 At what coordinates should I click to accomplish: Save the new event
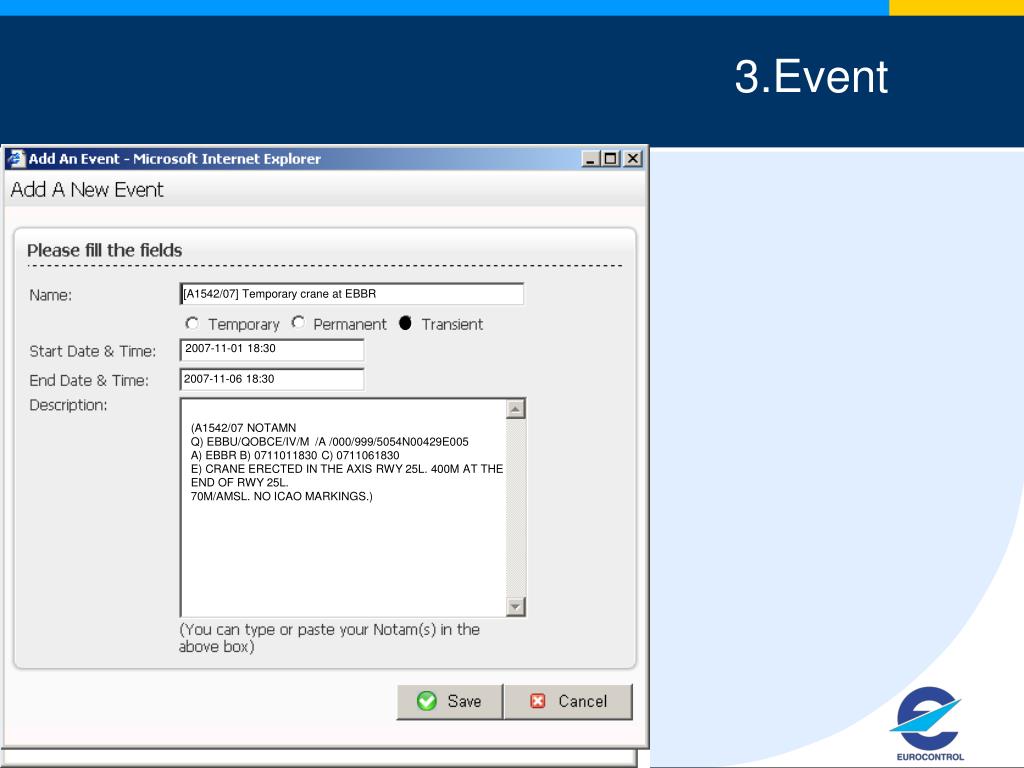click(450, 701)
